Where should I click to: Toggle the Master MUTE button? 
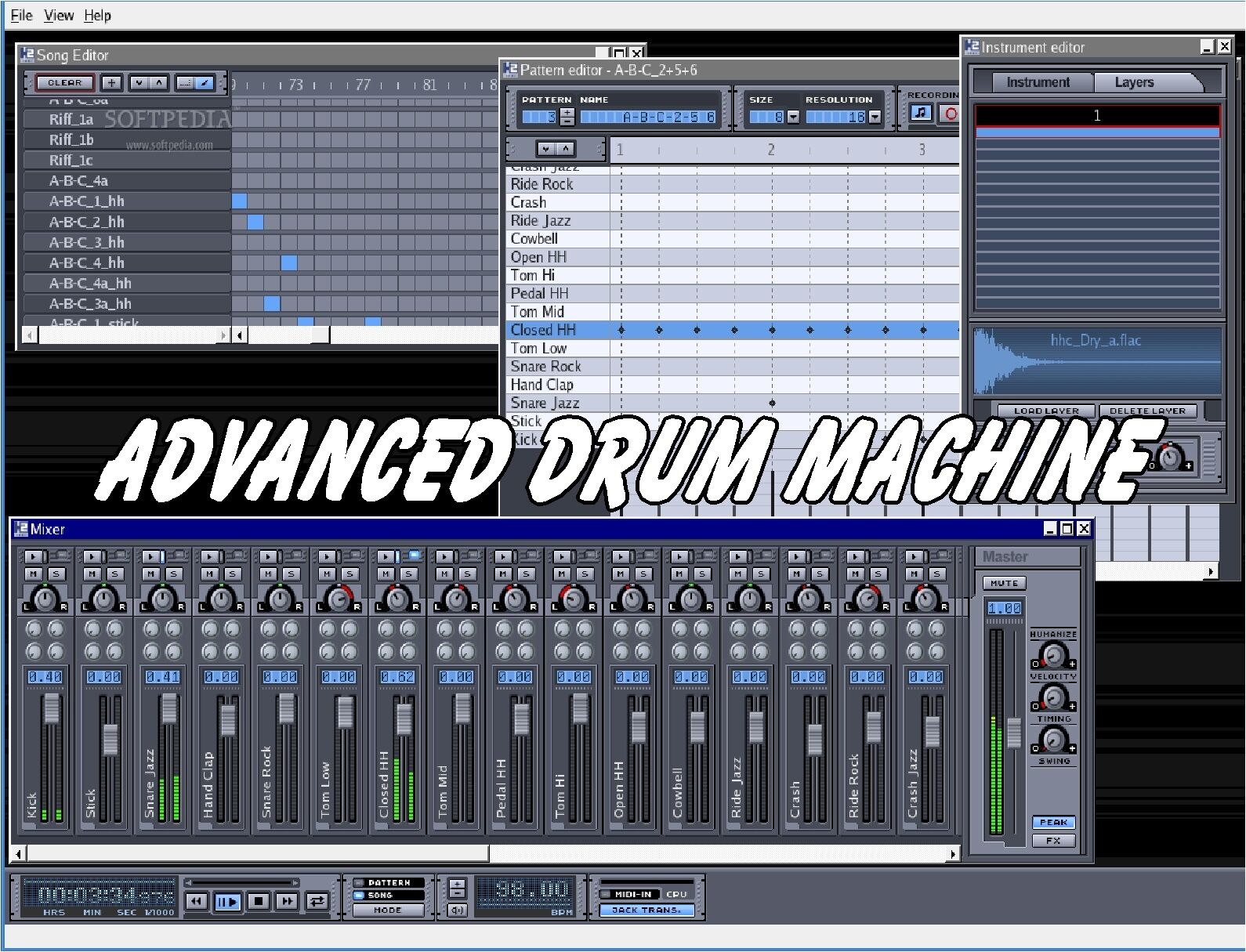point(1004,583)
